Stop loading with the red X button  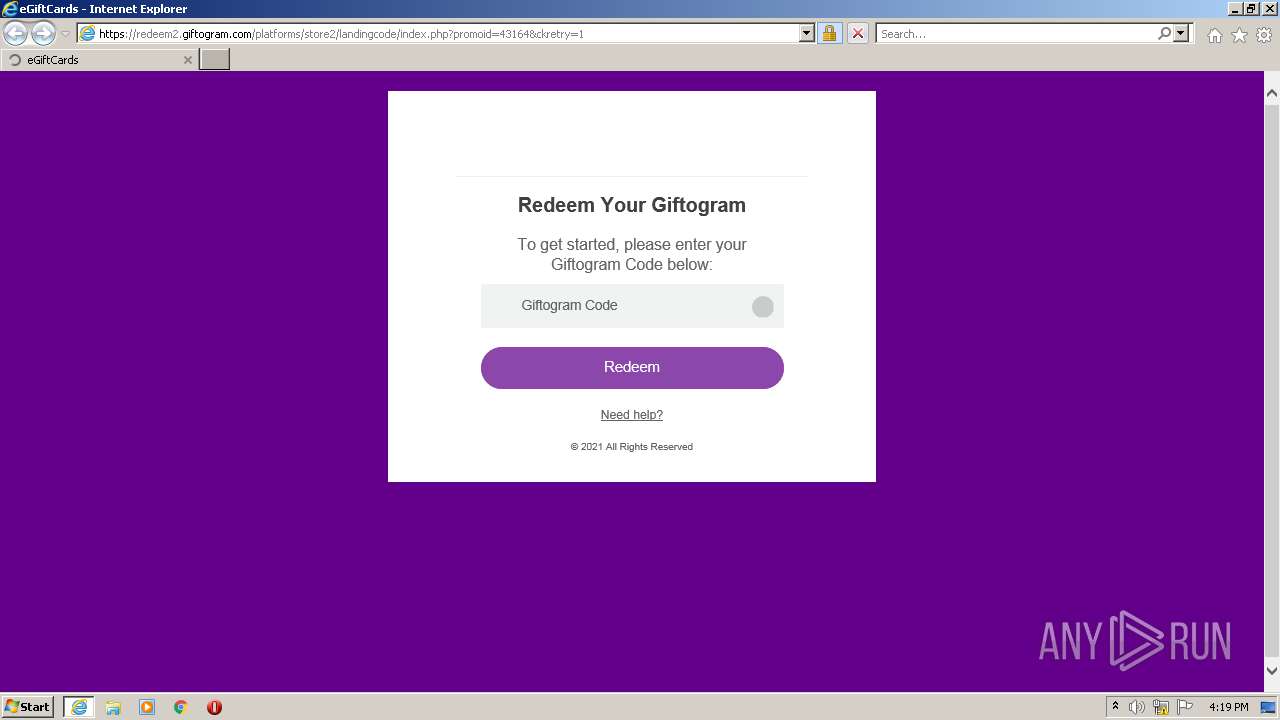pyautogui.click(x=857, y=34)
